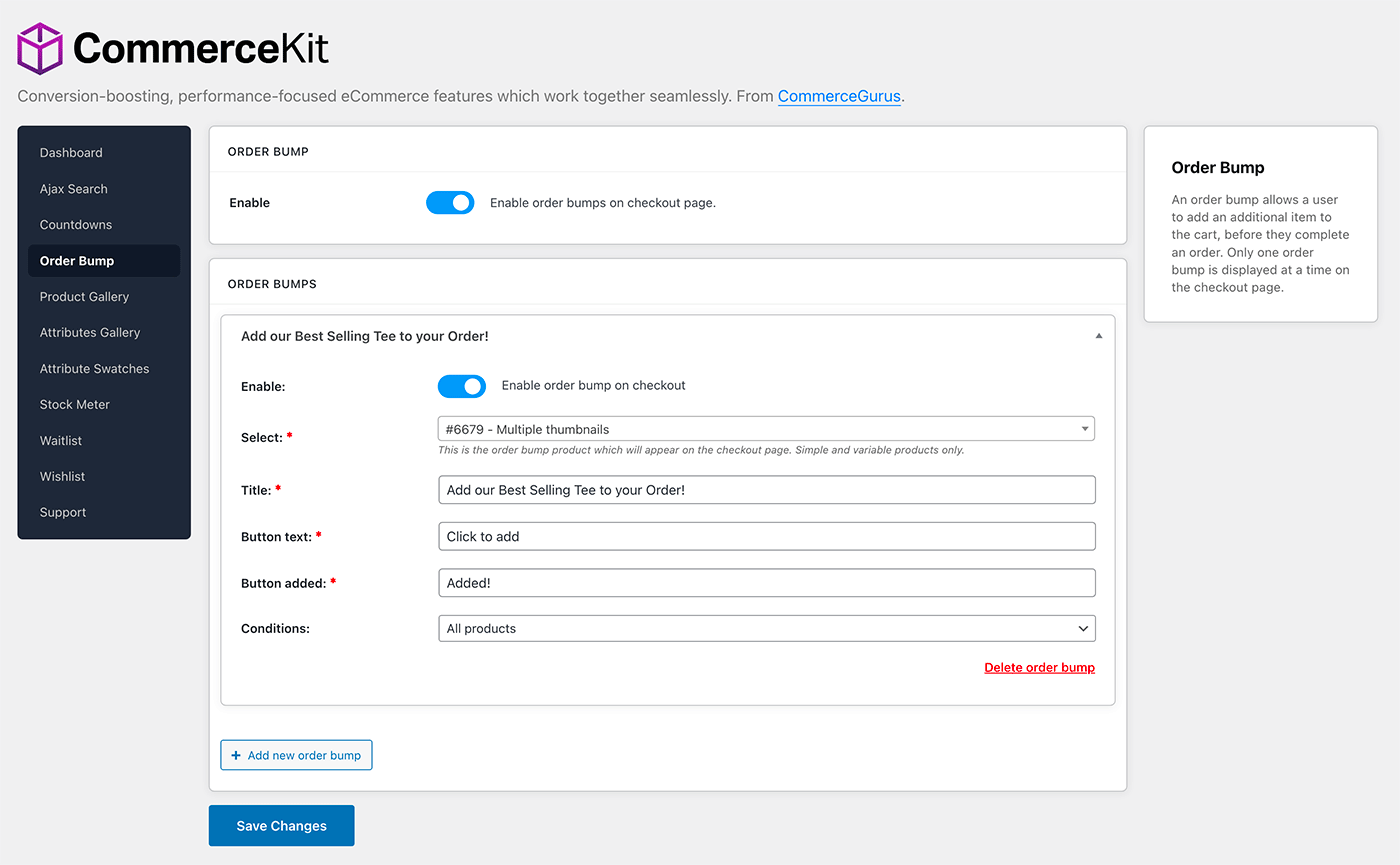Click the CommerceKit purple cube logo
1400x865 pixels.
(40, 48)
